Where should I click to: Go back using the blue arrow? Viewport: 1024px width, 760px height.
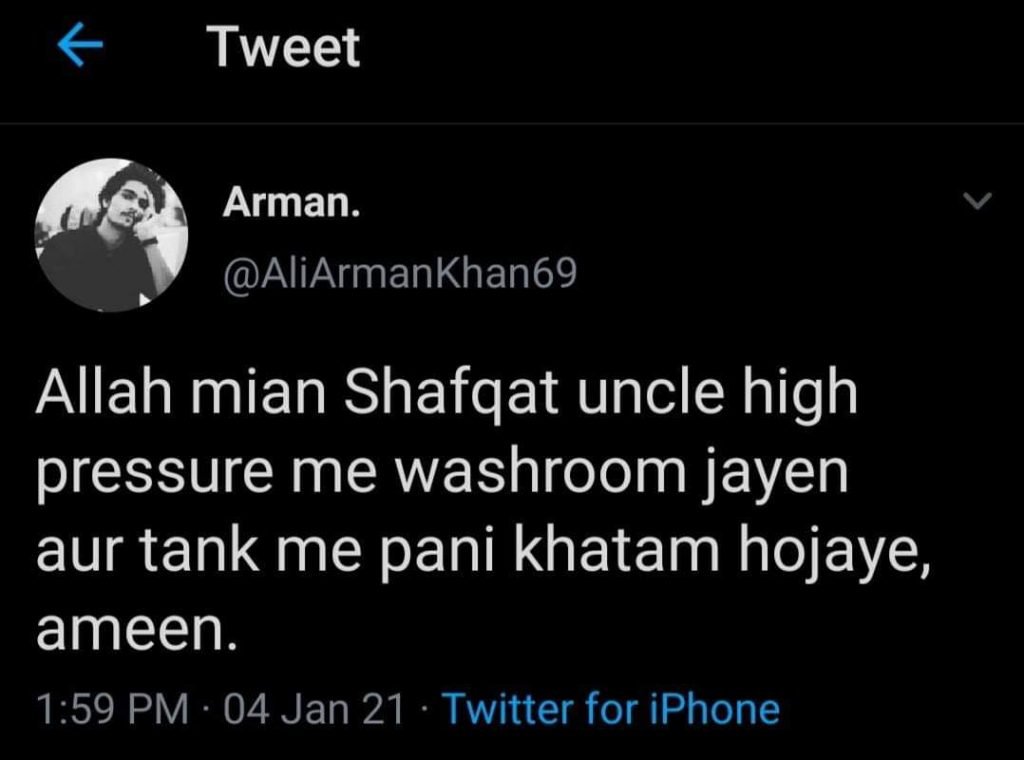pos(80,45)
